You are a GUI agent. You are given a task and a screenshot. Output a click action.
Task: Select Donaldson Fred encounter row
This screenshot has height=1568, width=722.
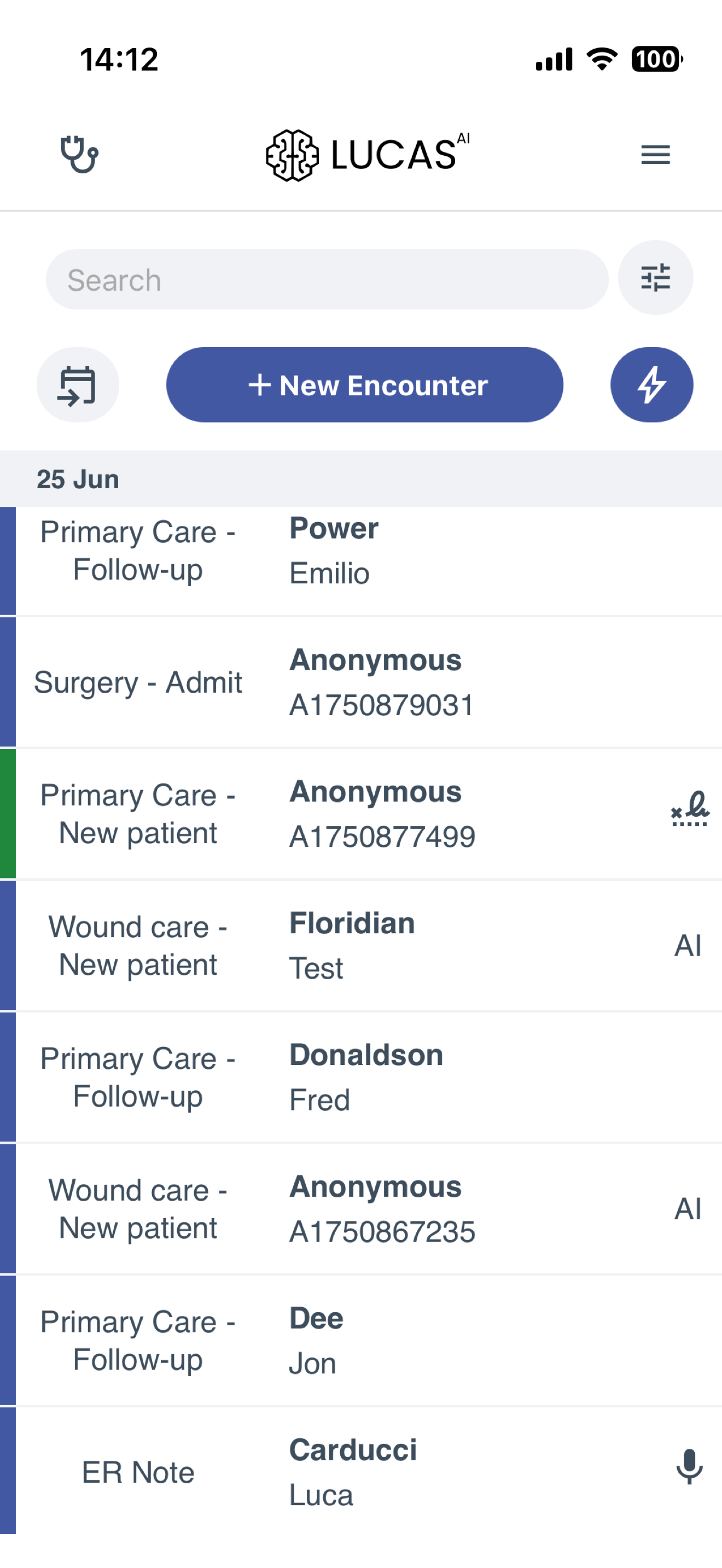pyautogui.click(x=365, y=1078)
